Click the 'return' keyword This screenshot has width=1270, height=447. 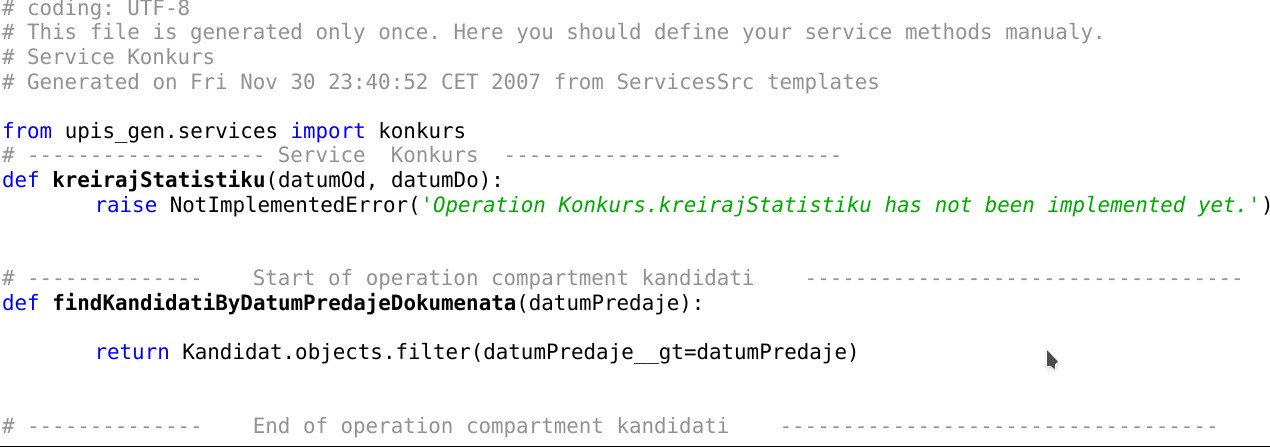click(x=133, y=352)
